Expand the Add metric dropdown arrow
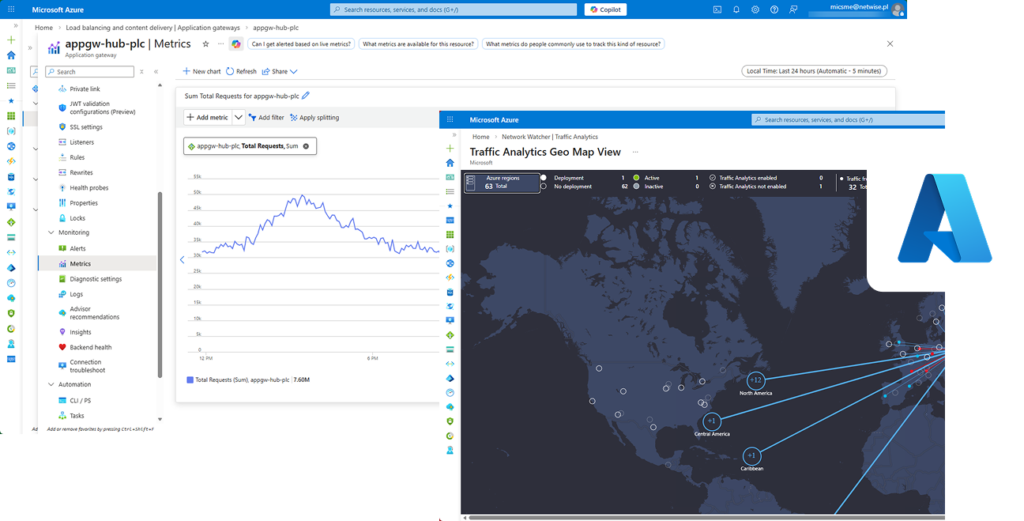 click(x=238, y=117)
